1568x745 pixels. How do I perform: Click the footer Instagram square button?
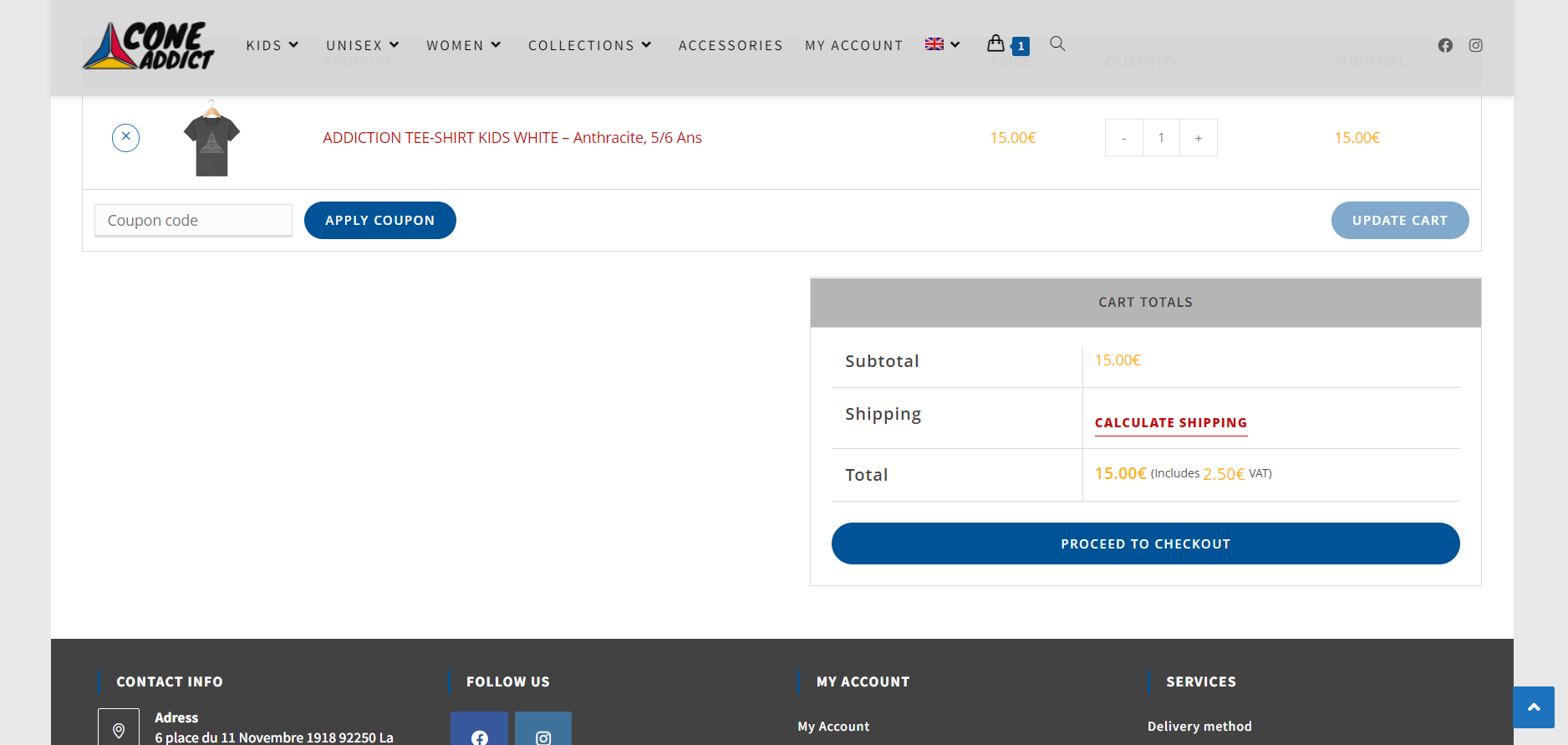543,728
